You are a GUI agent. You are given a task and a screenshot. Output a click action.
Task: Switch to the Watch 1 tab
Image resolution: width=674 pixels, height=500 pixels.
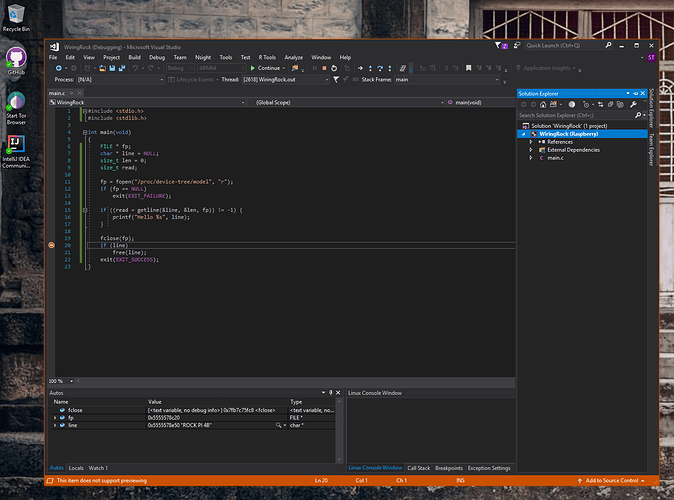(x=98, y=468)
